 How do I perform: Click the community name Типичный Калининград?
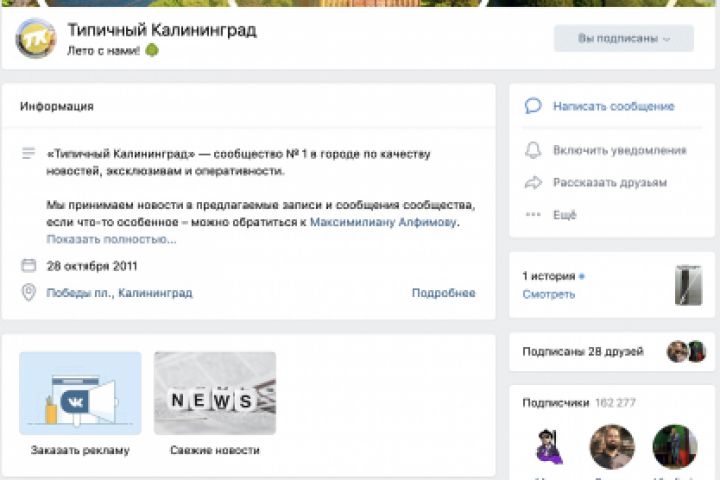[x=162, y=30]
